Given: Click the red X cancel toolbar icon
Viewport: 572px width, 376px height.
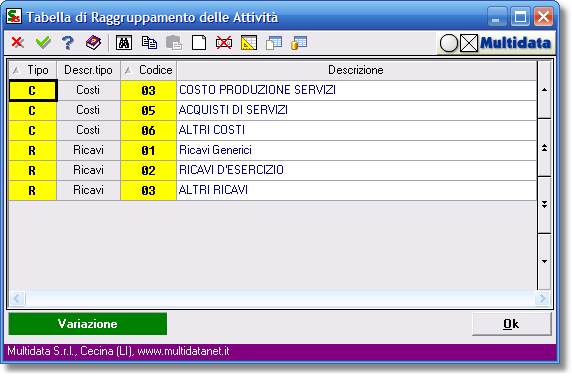Looking at the screenshot, I should pos(18,43).
